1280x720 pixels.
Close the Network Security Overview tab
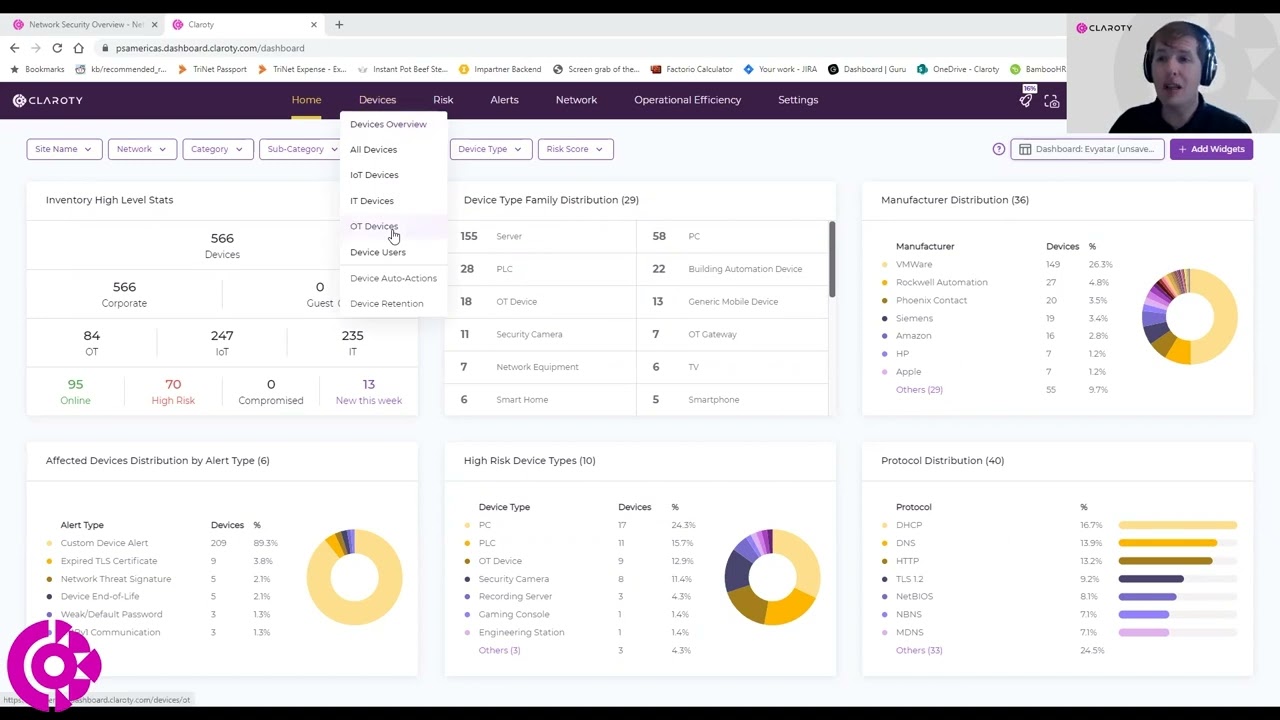[153, 24]
